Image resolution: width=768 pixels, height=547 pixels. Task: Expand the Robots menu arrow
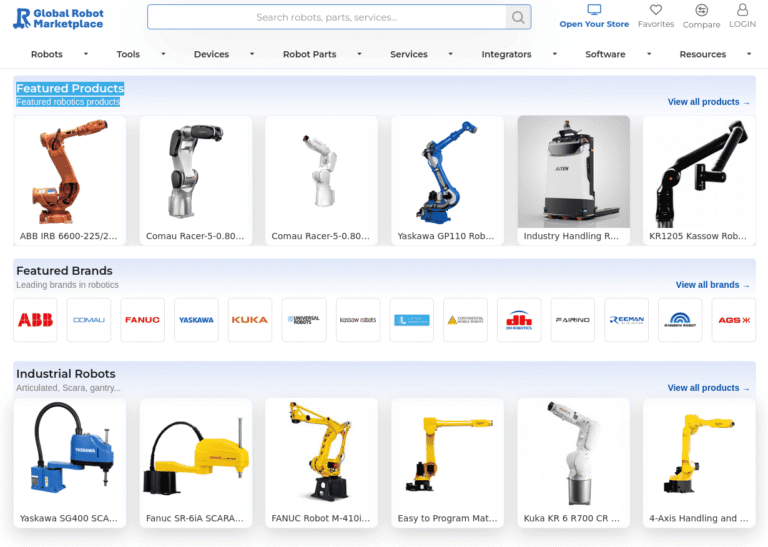[86, 54]
